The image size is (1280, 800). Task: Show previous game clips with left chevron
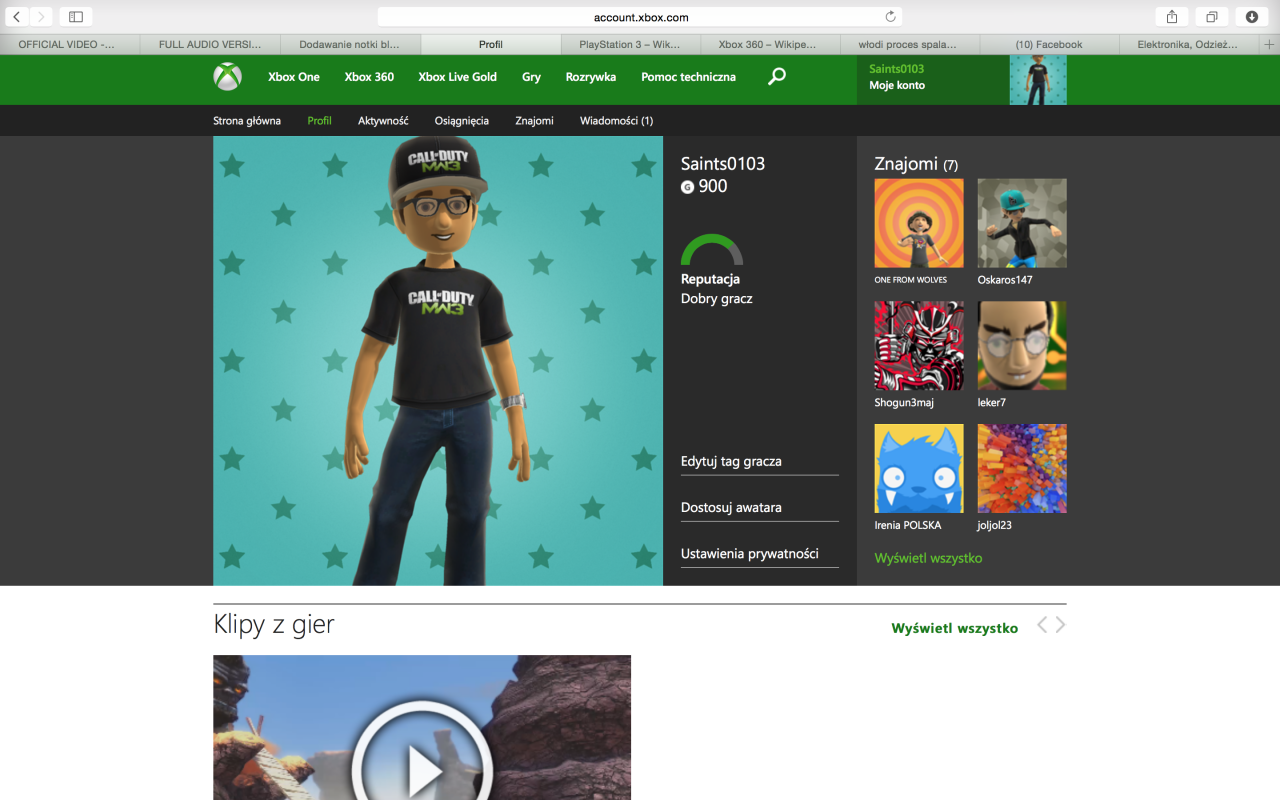(x=1041, y=625)
